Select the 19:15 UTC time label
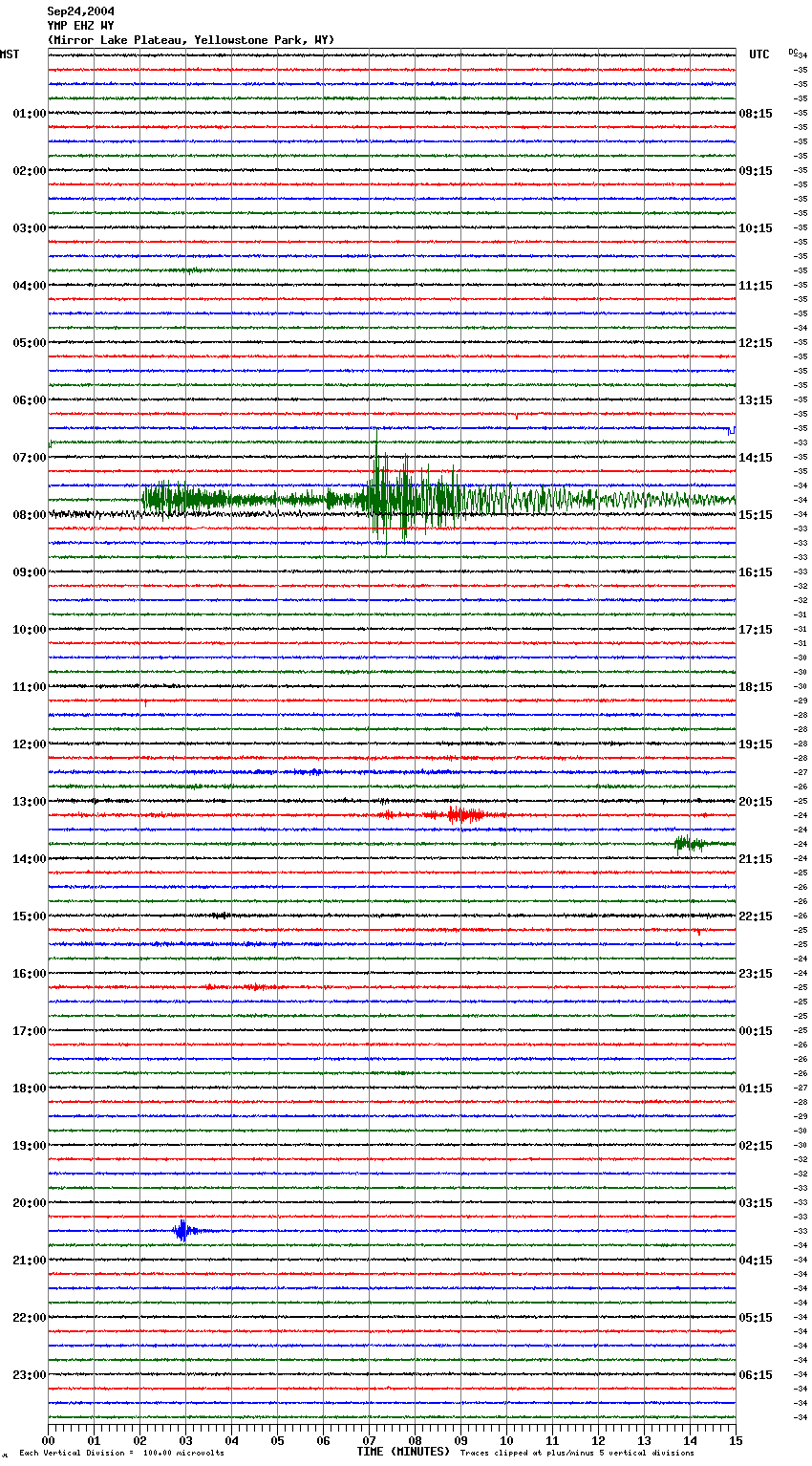This screenshot has width=812, height=1466. point(756,744)
